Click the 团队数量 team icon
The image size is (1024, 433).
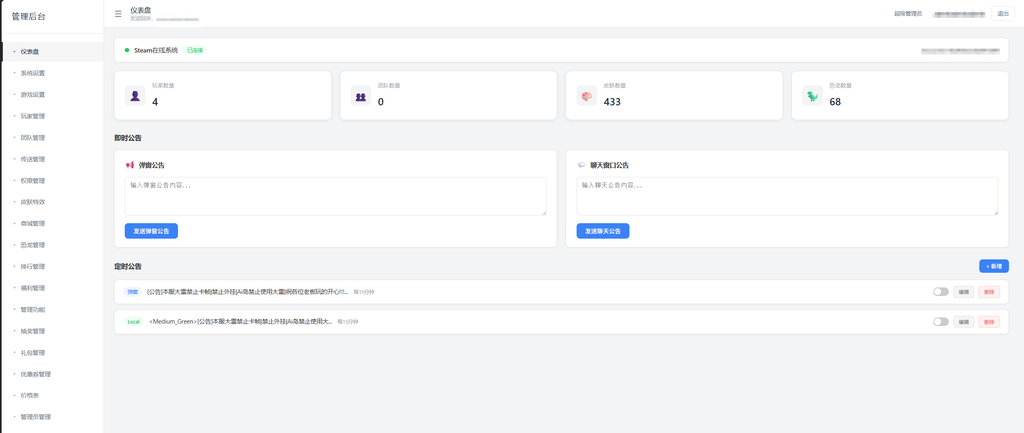(360, 95)
